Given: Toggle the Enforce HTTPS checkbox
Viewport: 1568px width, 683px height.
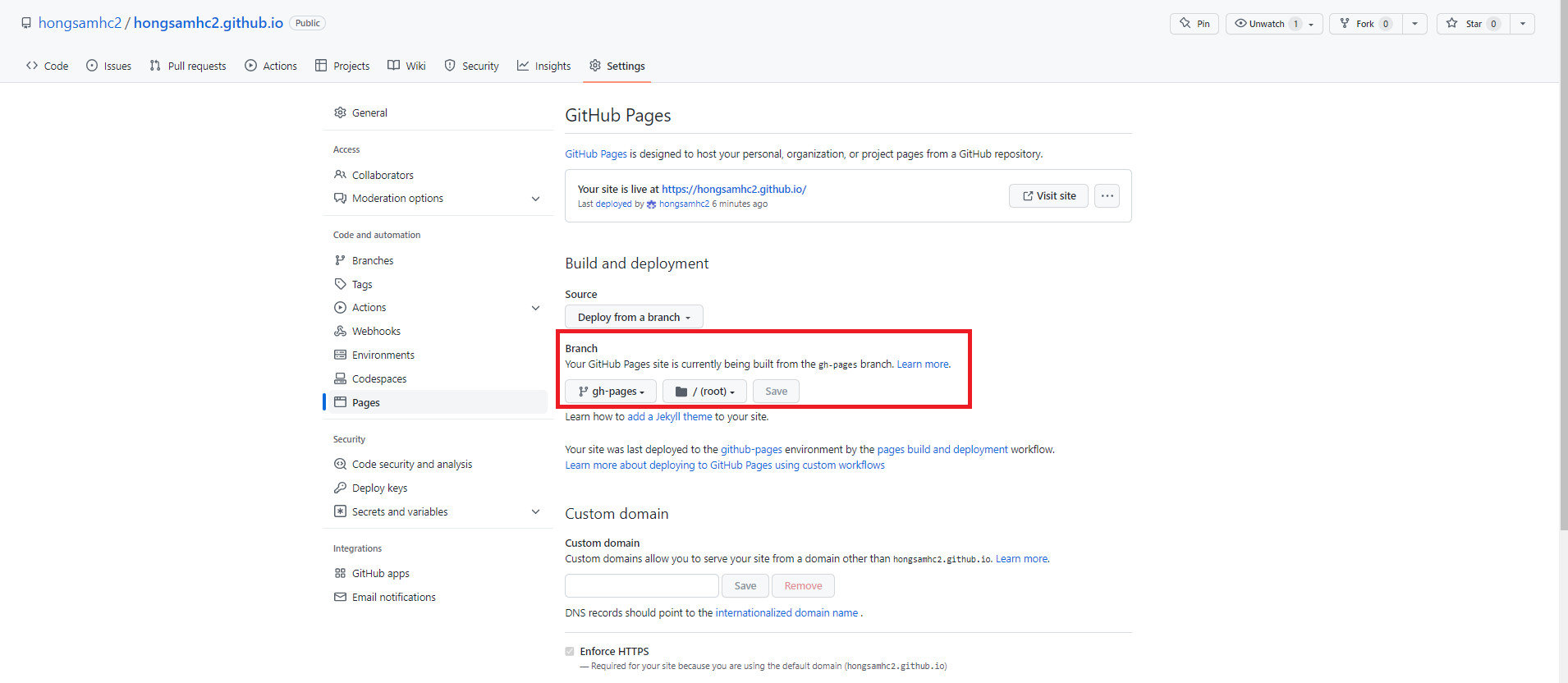Looking at the screenshot, I should tap(570, 652).
